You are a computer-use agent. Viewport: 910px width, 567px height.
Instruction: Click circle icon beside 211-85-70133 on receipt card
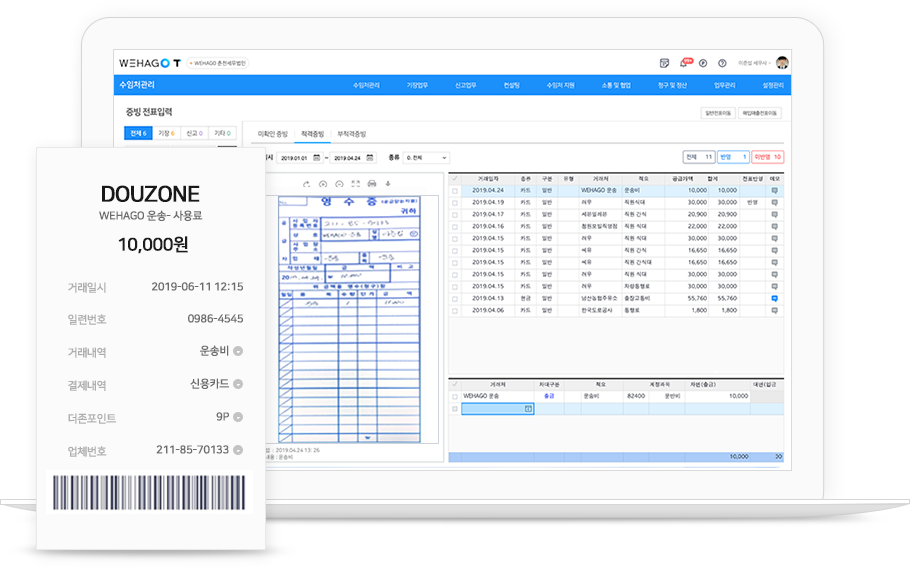coord(238,450)
